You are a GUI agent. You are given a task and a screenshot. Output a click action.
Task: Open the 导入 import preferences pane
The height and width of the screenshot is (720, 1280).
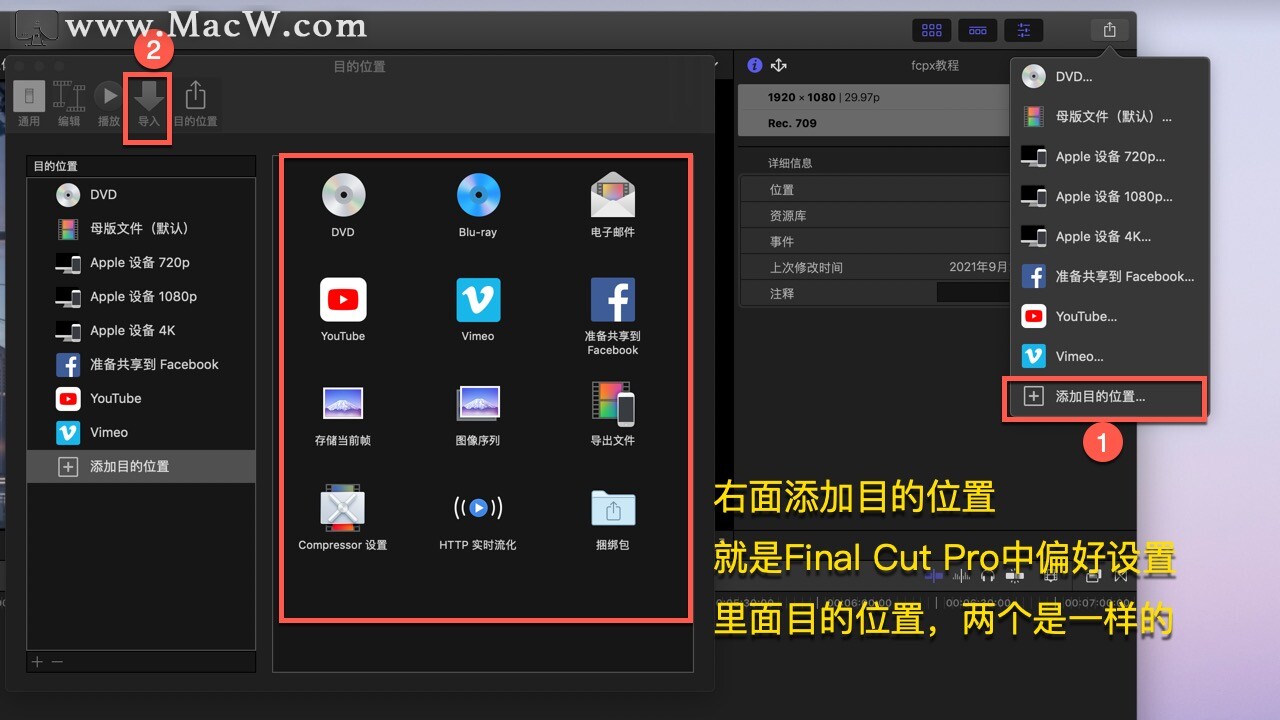tap(149, 104)
